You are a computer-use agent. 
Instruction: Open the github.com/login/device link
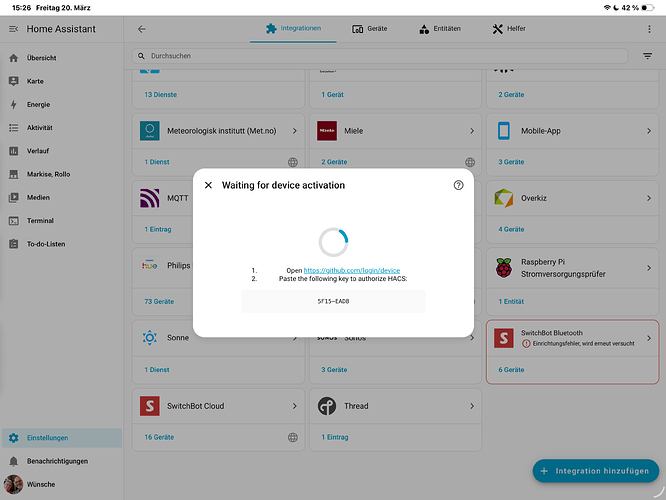[352, 270]
